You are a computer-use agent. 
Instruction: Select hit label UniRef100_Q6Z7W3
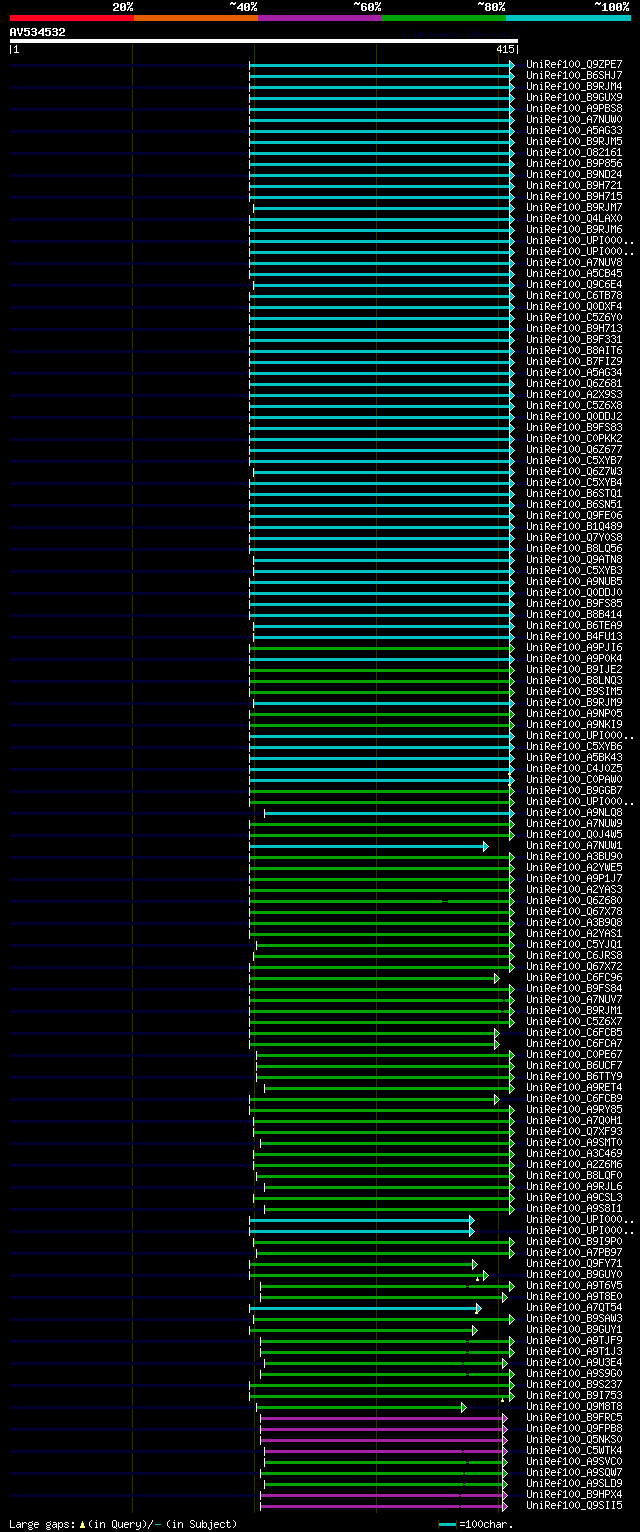click(574, 471)
